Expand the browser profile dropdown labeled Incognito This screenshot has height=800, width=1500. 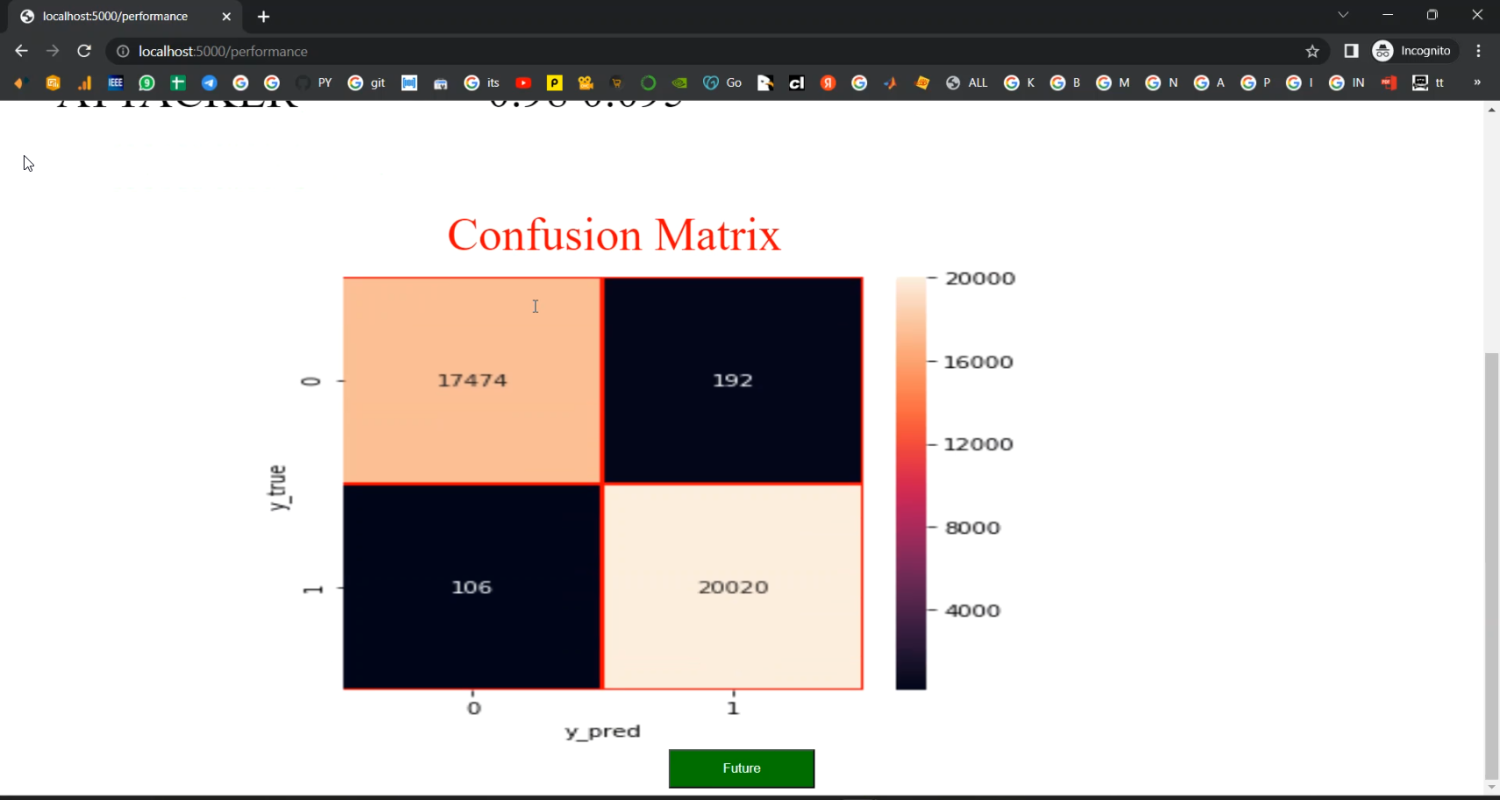coord(1414,50)
